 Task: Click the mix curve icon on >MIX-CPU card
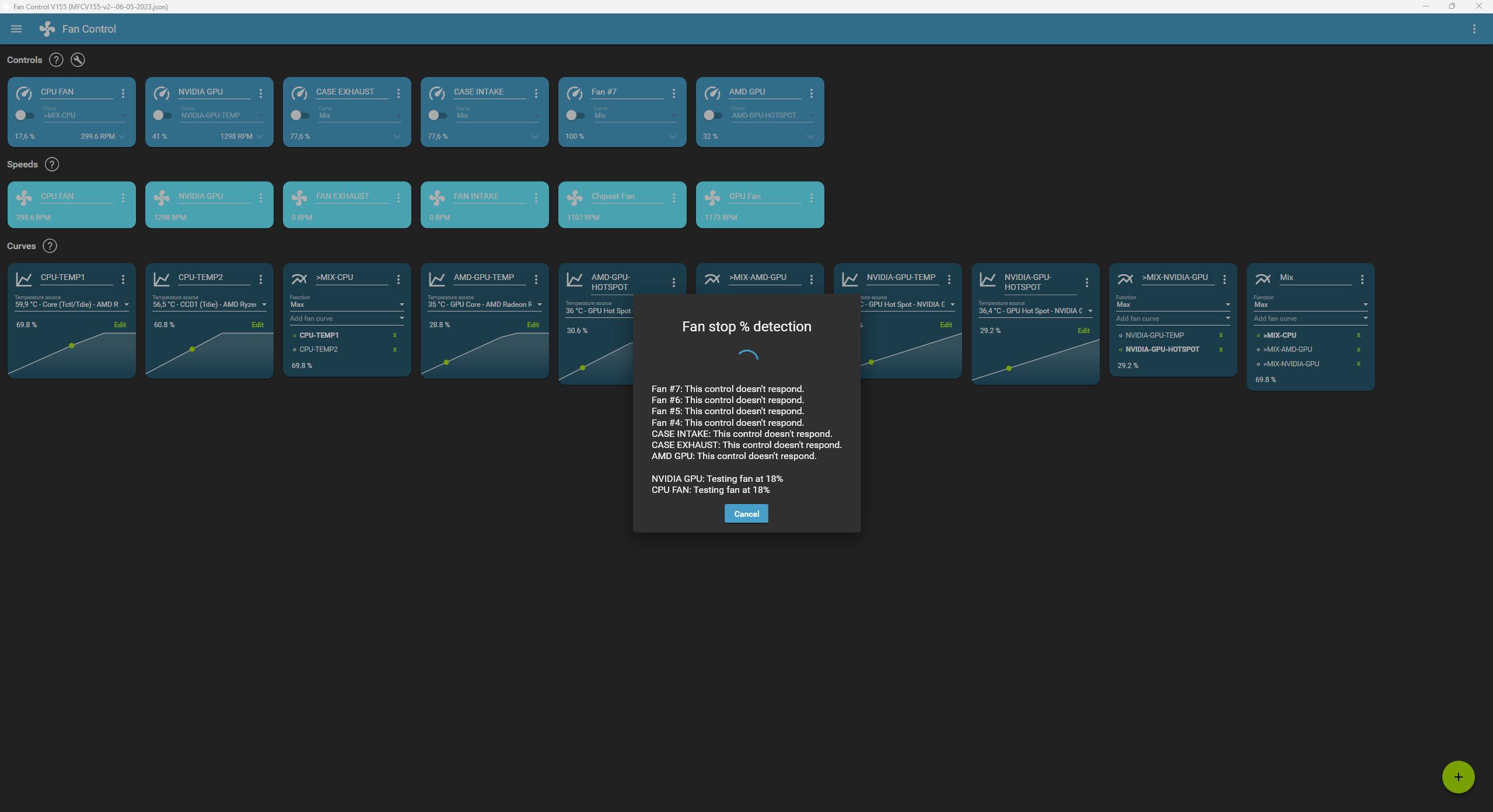(x=299, y=279)
